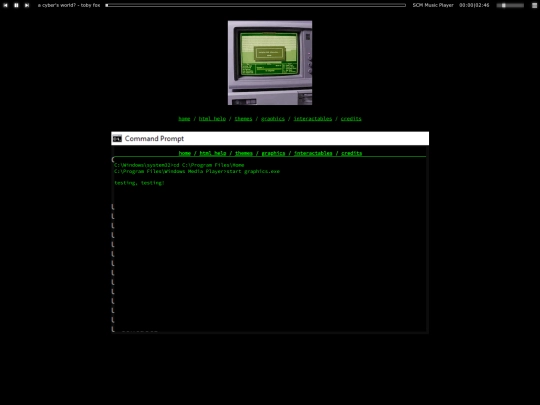Click the 'cd C:\Program Files\Home' command line

179,165
